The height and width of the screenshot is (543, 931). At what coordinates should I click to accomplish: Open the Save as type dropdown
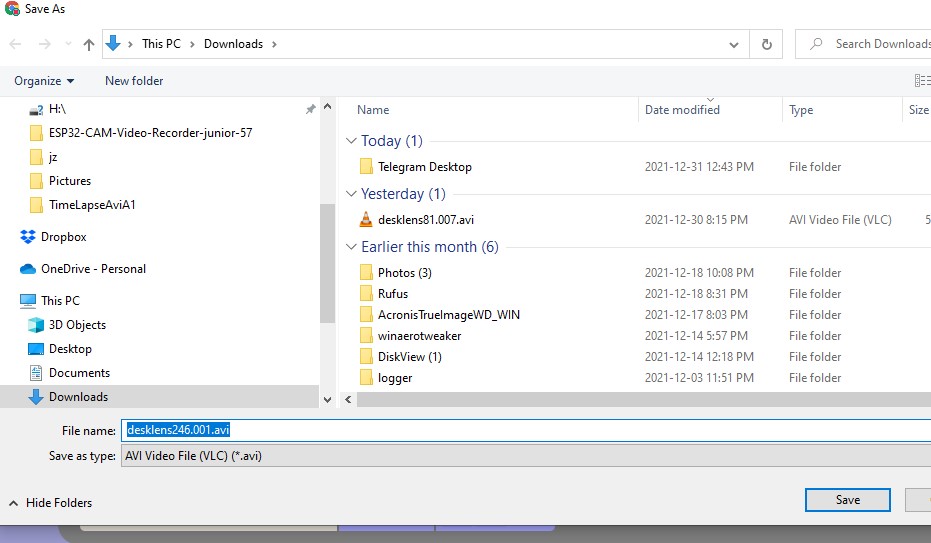tap(525, 456)
